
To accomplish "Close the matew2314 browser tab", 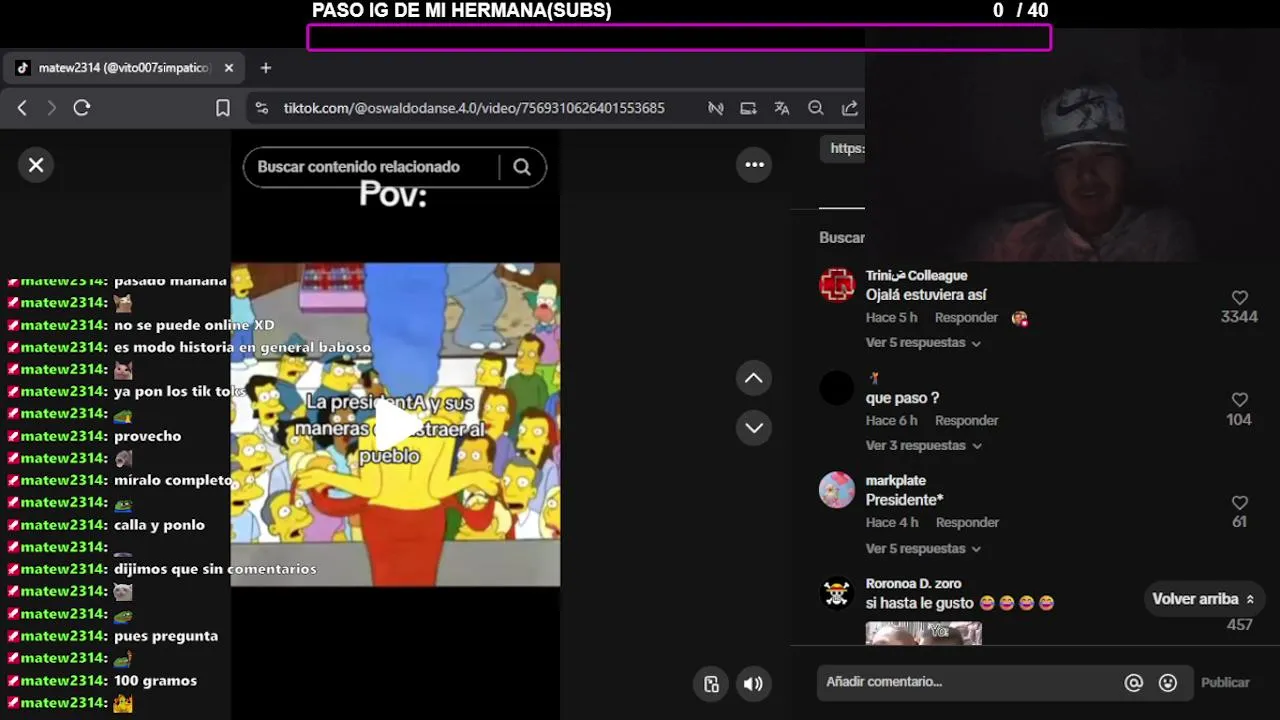I will pos(229,68).
